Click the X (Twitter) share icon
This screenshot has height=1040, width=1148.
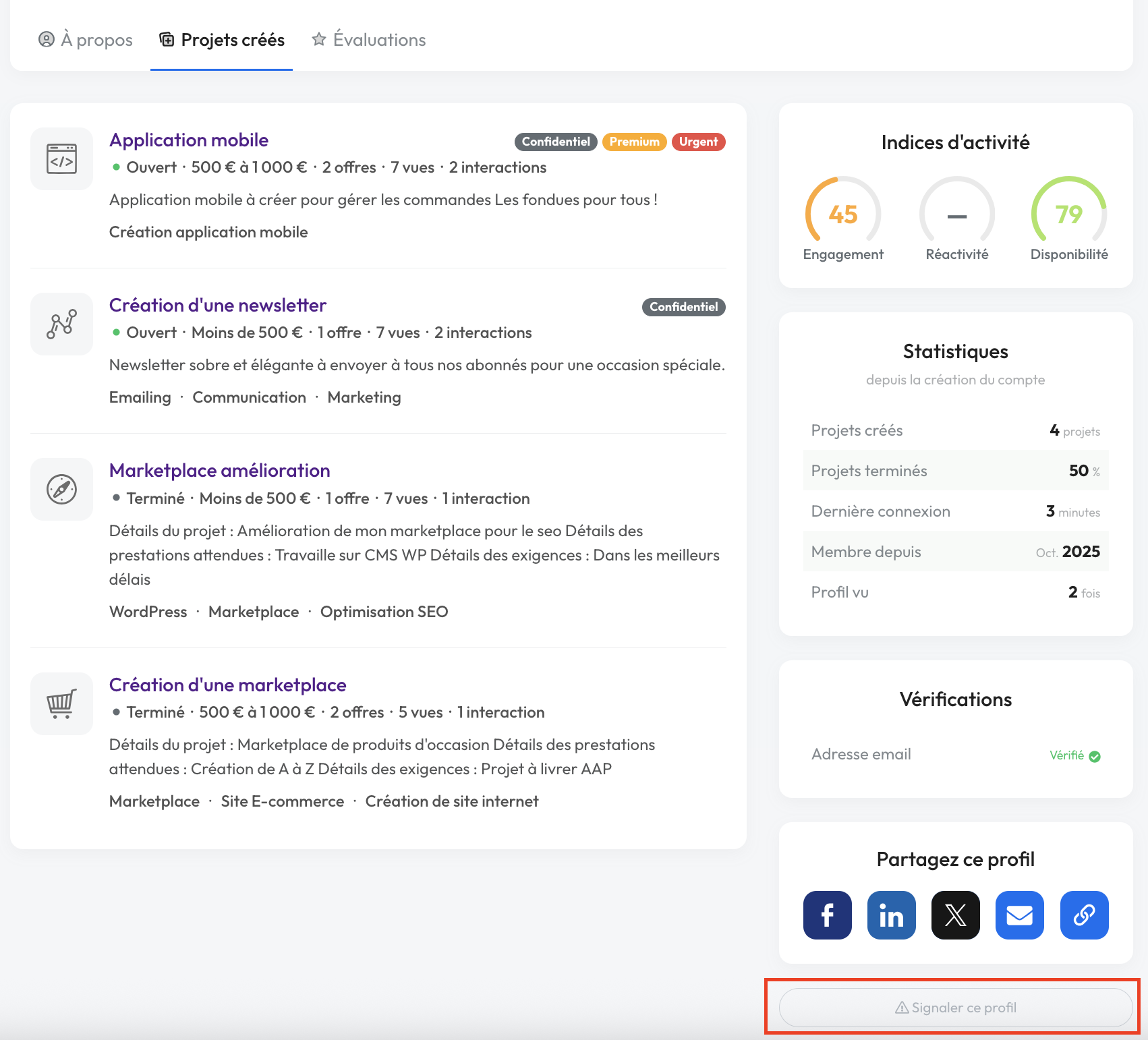(955, 915)
